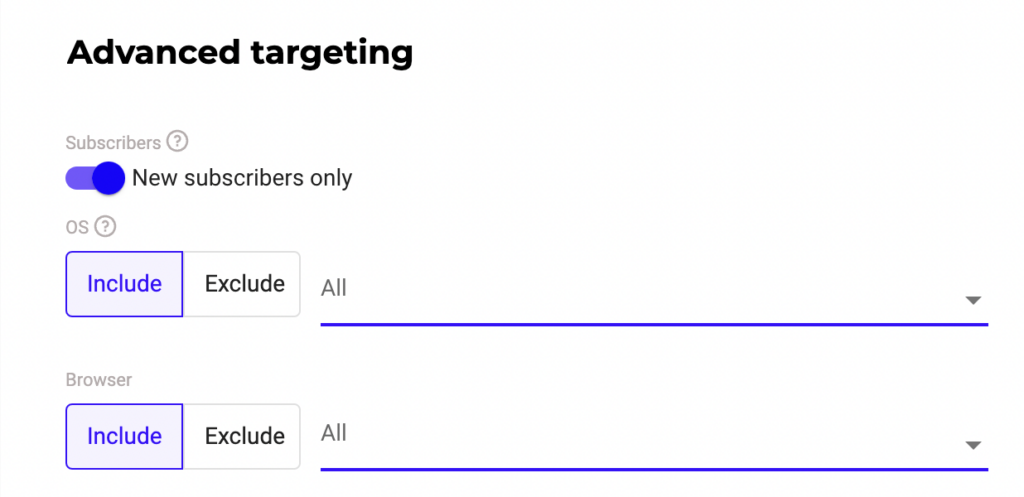The image size is (1024, 497).
Task: Switch OS targeting to Exclude
Action: [242, 284]
